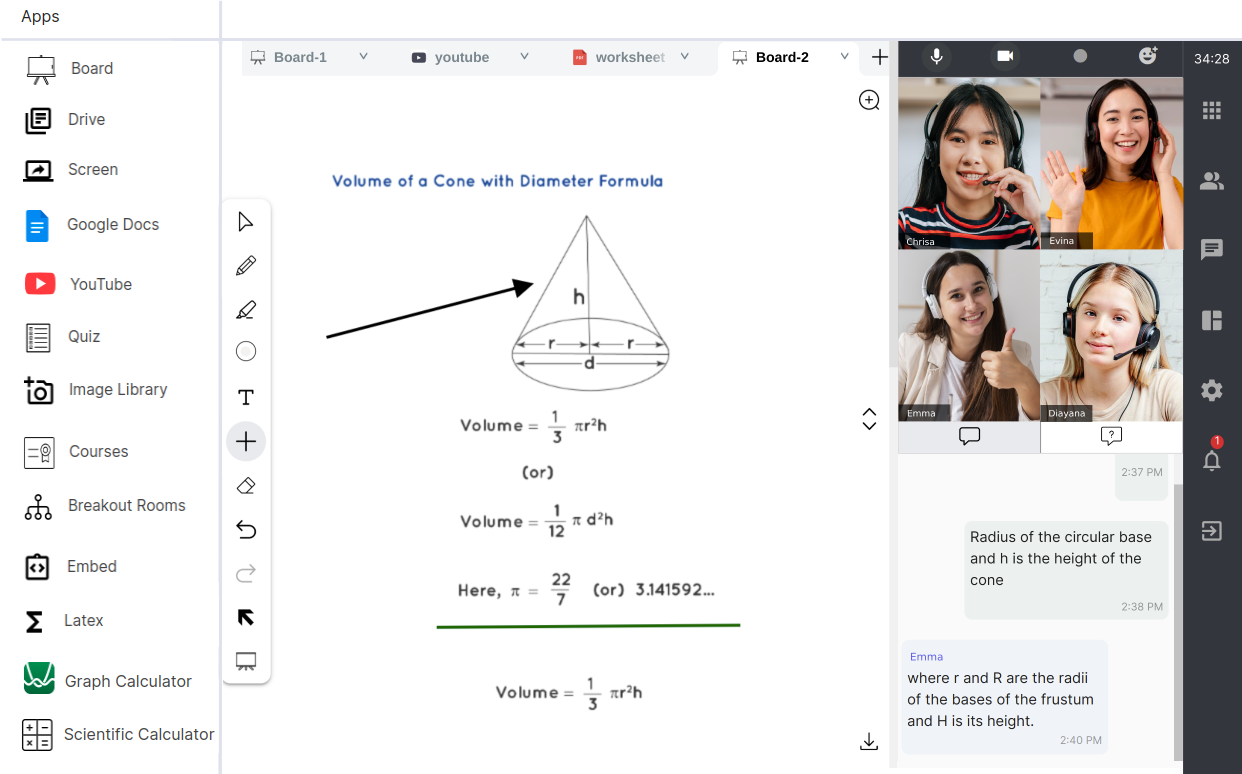The width and height of the screenshot is (1242, 774).
Task: Download the board content
Action: (869, 741)
